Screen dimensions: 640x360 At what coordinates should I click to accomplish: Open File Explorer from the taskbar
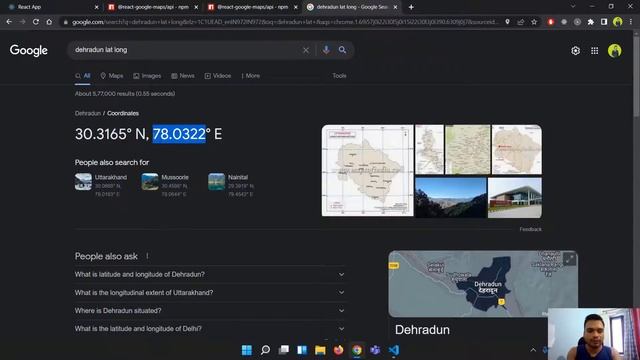click(320, 350)
